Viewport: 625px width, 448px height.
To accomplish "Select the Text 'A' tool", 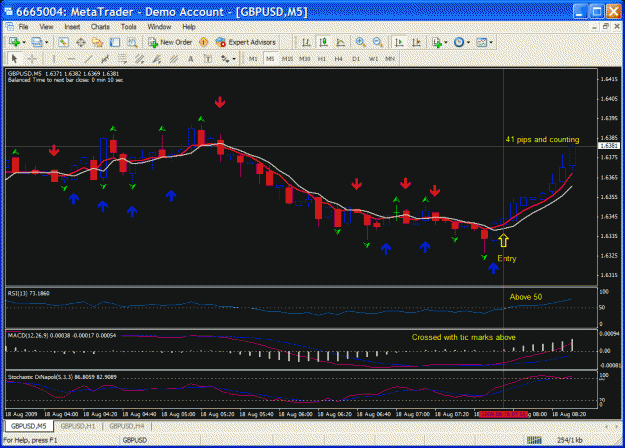I will tap(191, 59).
